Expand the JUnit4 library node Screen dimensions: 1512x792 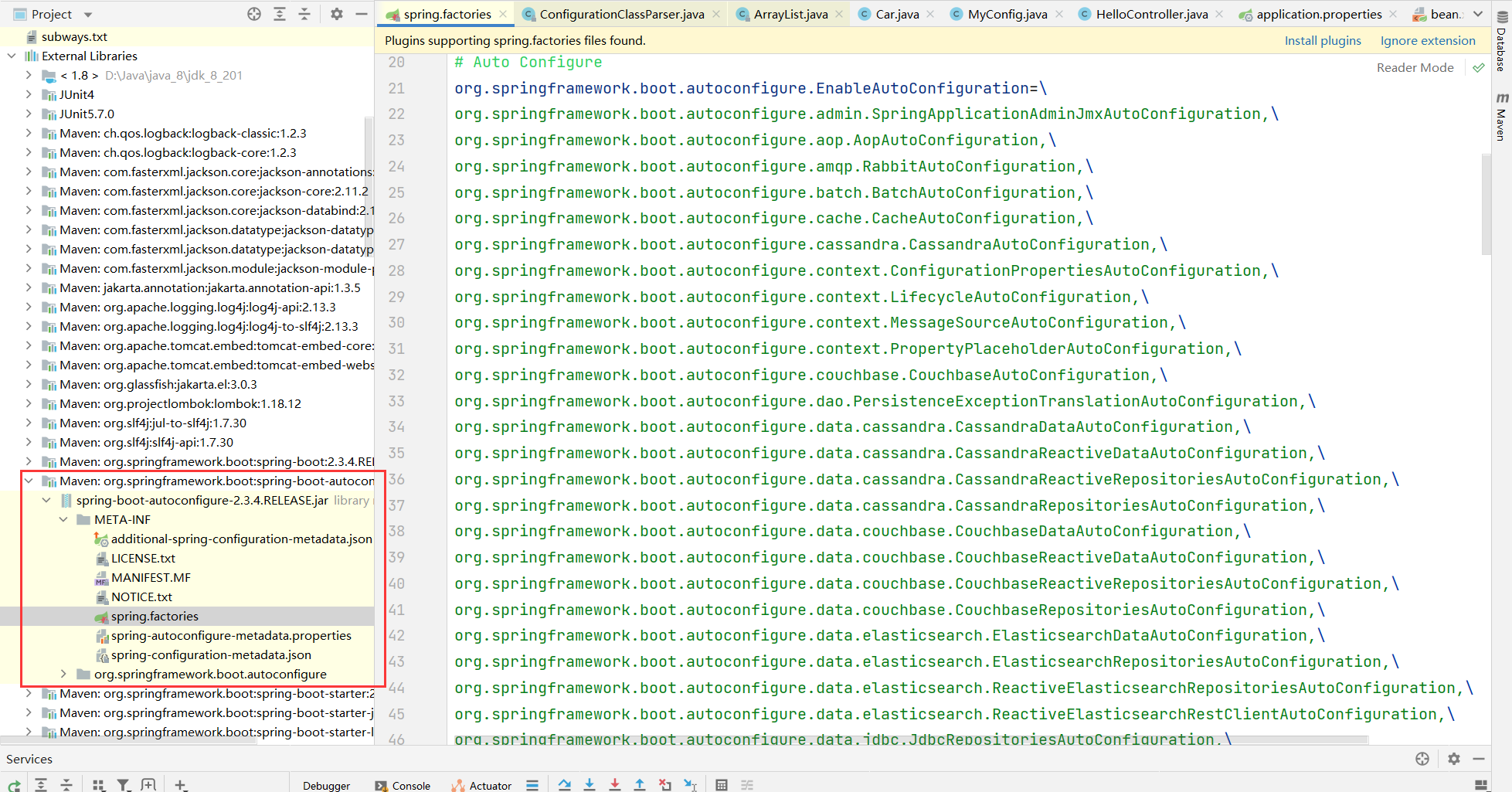tap(29, 94)
